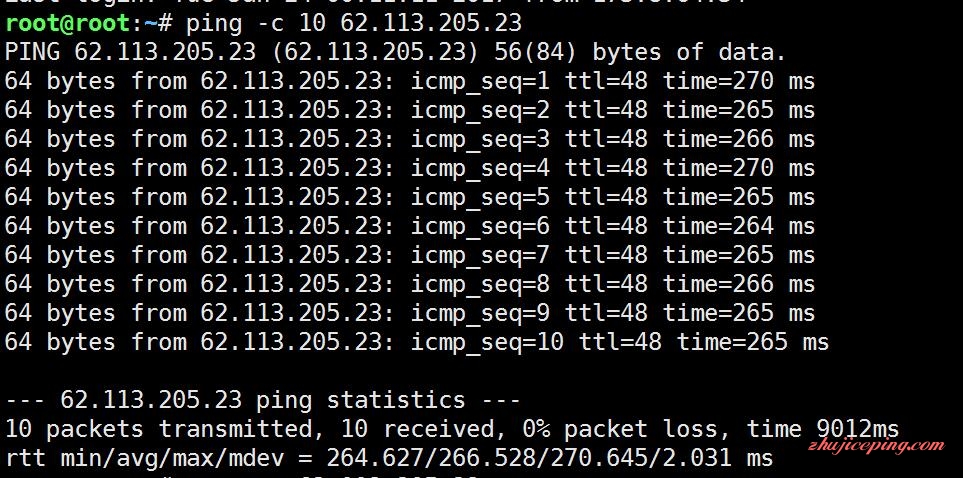Click the icmp_seq=2 reply line
Viewport: 963px width, 478px height.
pyautogui.click(x=410, y=111)
